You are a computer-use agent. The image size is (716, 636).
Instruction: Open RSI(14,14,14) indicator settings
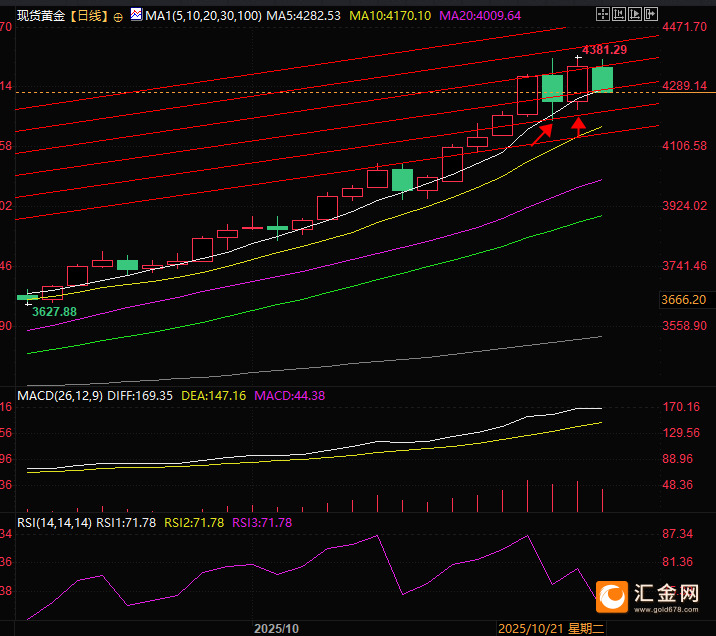pos(54,522)
